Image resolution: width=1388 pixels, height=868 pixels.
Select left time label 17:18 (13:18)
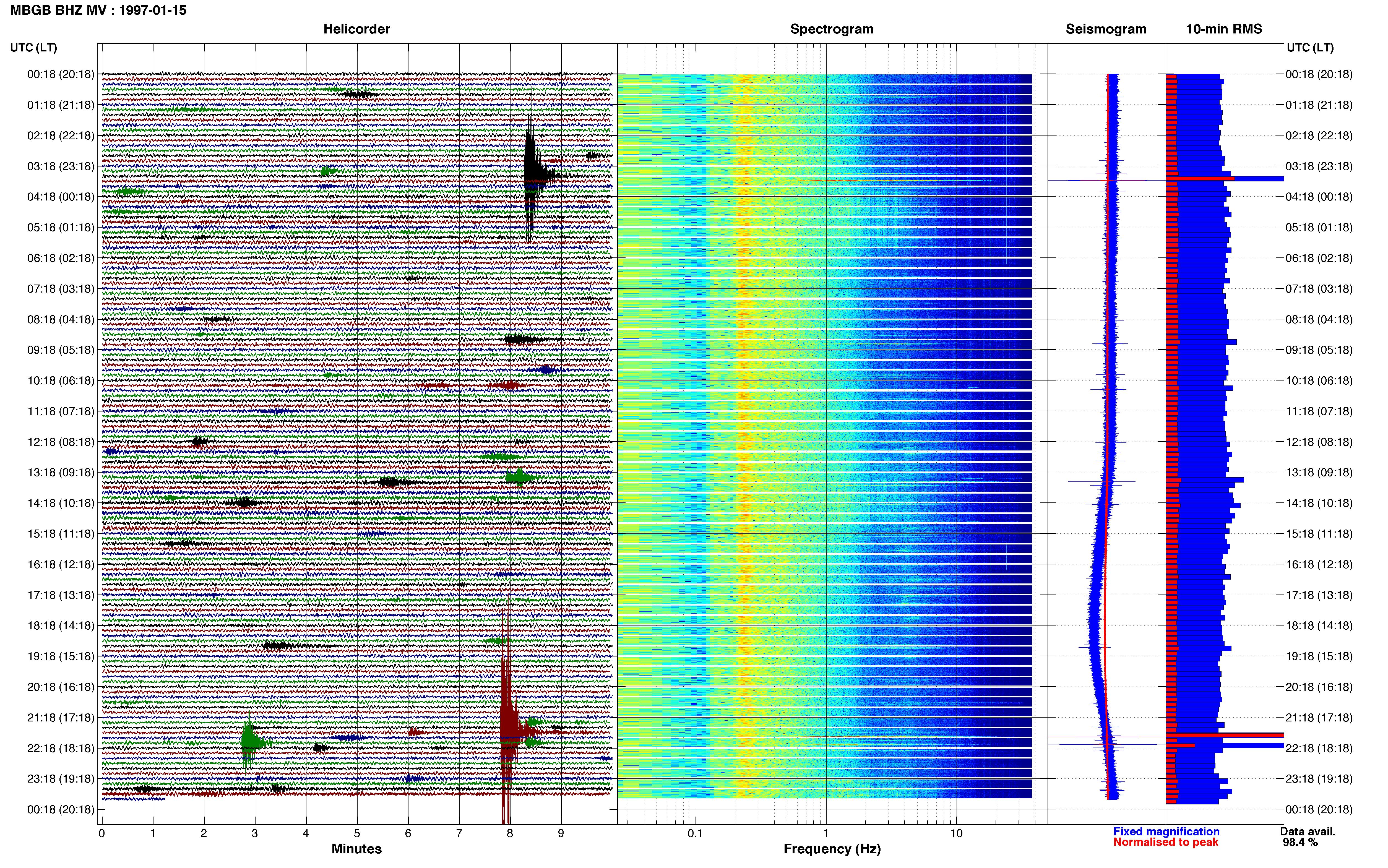(61, 595)
